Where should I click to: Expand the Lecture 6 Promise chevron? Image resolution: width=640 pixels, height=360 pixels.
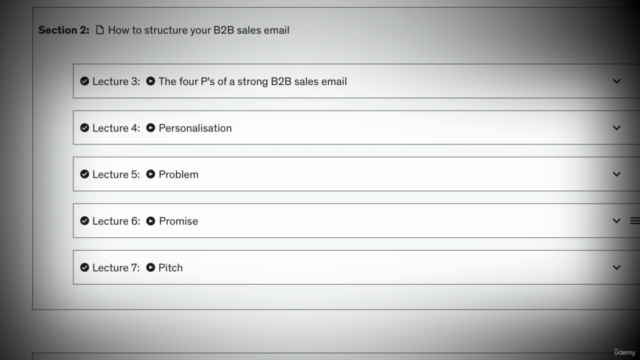click(x=616, y=221)
